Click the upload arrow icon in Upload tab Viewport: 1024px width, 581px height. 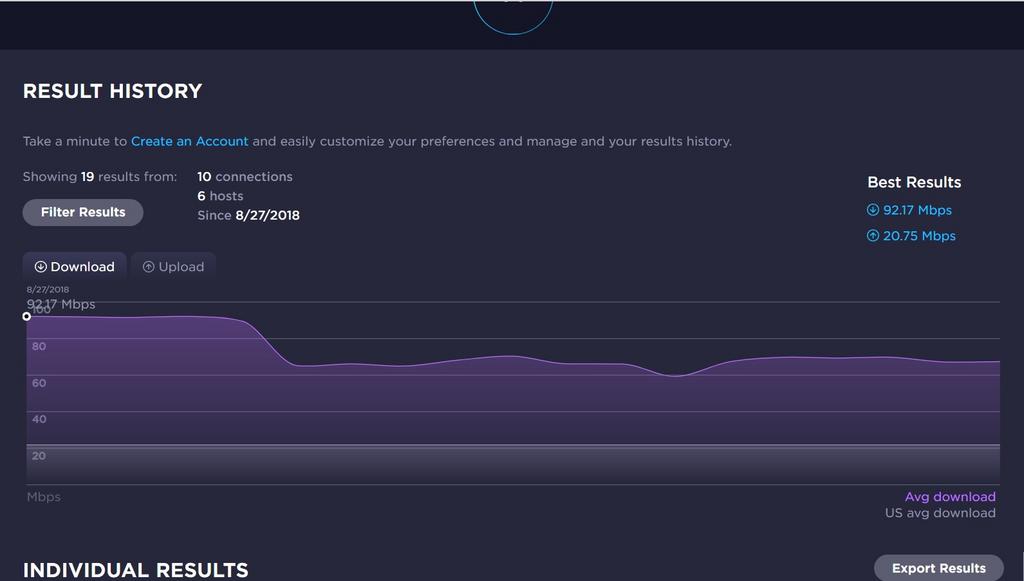click(x=148, y=266)
